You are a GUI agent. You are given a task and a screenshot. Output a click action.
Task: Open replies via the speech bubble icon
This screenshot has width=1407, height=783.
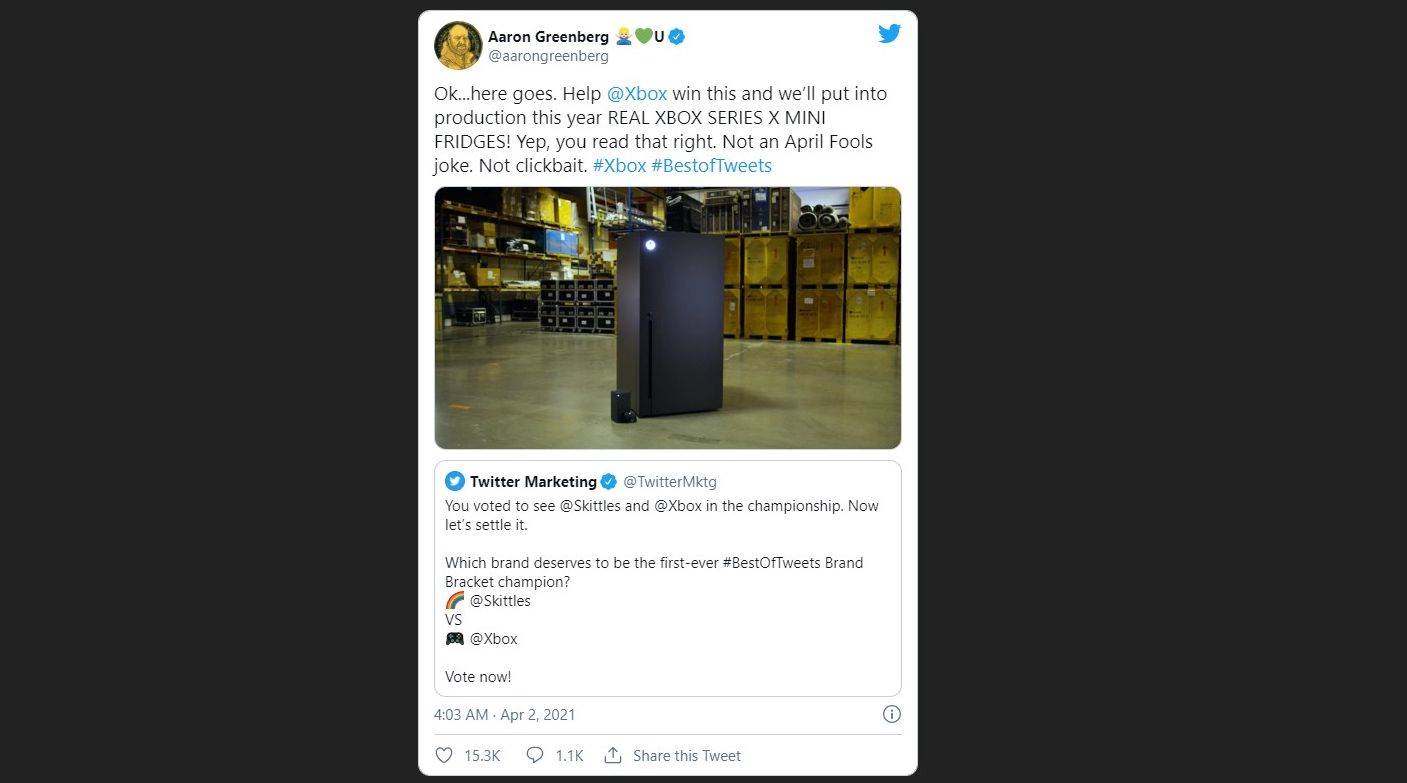tap(535, 755)
